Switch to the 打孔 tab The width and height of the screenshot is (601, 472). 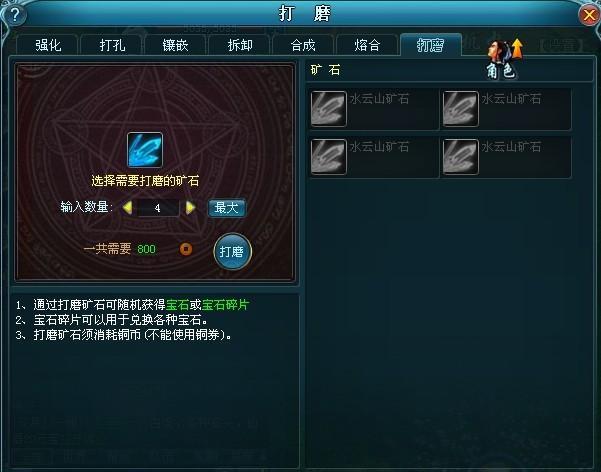coord(112,45)
